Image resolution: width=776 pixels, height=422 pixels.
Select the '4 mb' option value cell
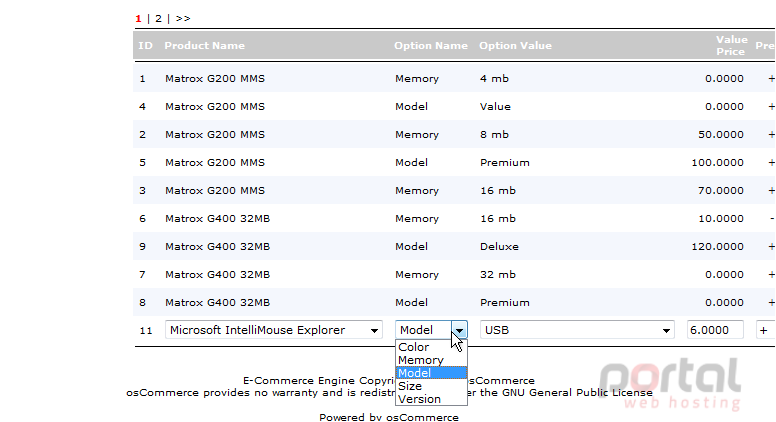(x=494, y=79)
